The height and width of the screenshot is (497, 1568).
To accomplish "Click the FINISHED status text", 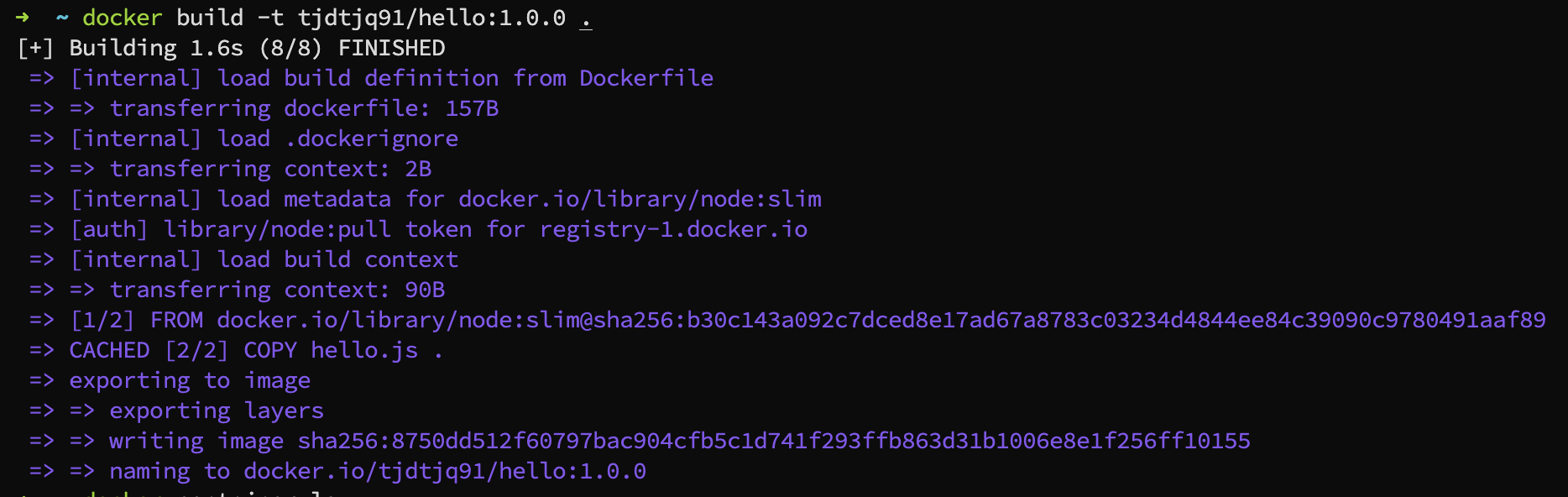I will 392,48.
